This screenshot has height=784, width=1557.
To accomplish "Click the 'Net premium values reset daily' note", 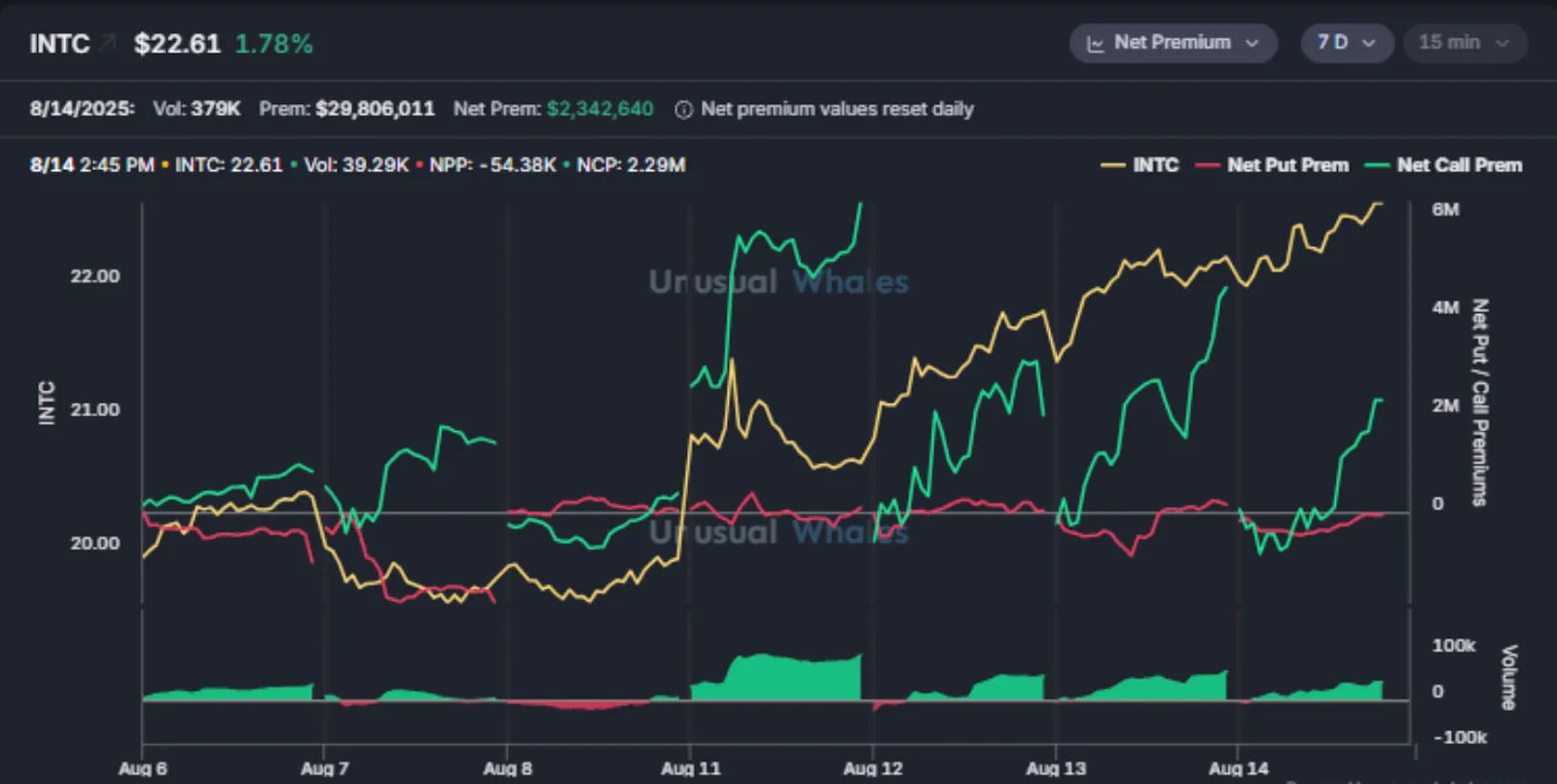I will (837, 109).
